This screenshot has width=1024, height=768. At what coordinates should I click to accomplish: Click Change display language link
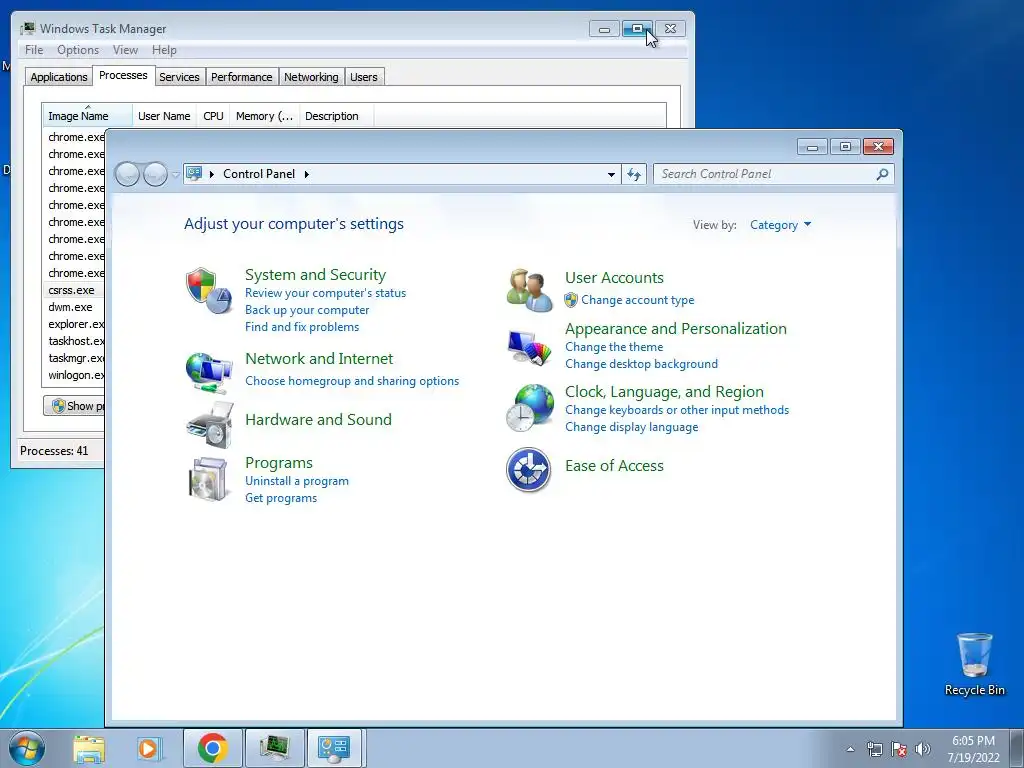tap(632, 426)
